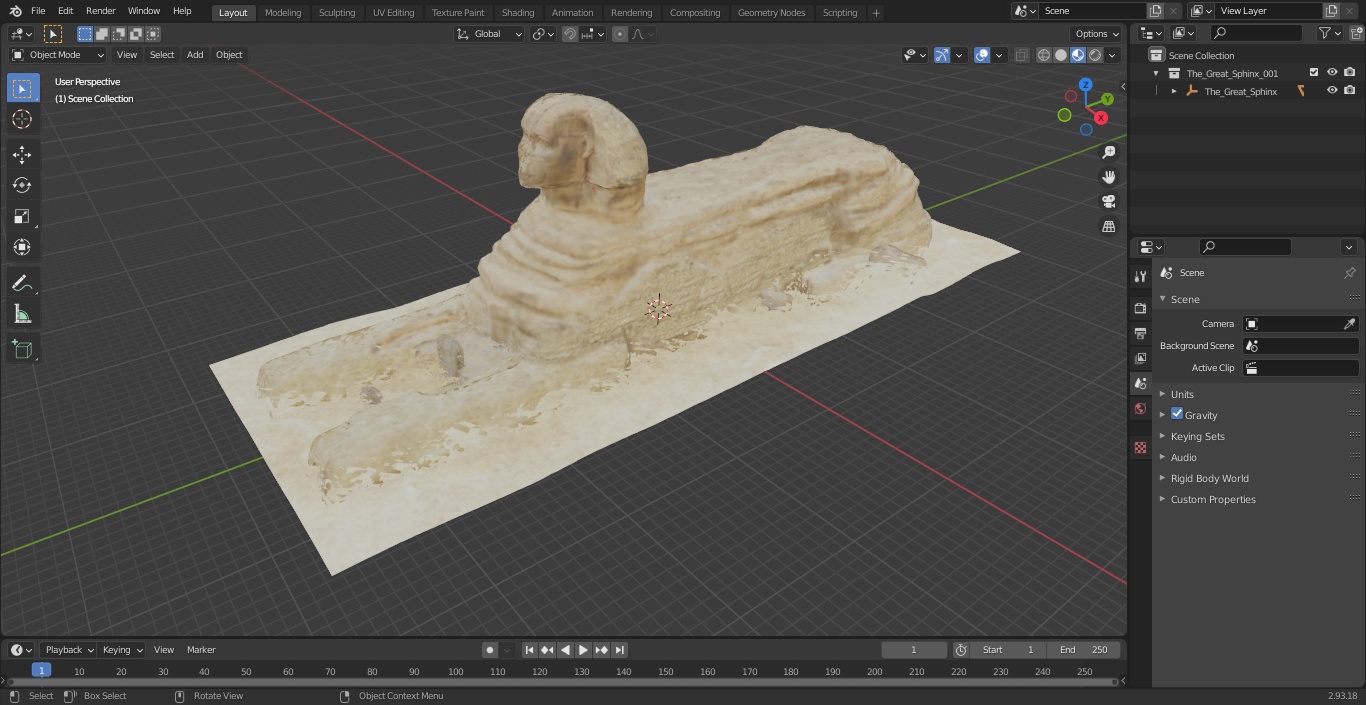Viewport: 1366px width, 705px height.
Task: Click the Active Clip movie icon
Action: click(1251, 368)
